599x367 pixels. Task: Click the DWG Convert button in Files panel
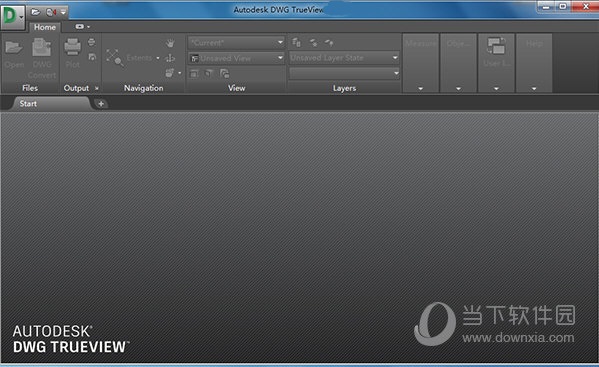(42, 58)
